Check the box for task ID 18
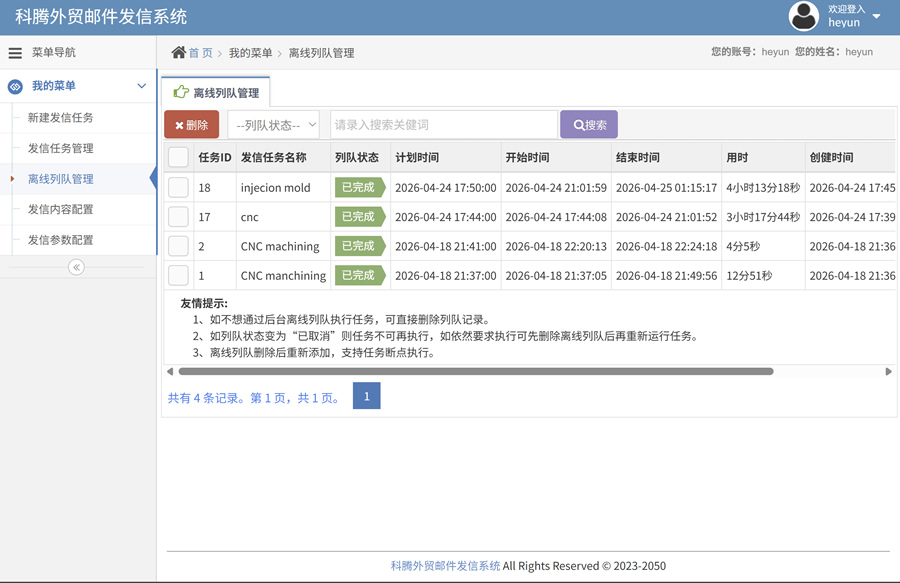 tap(178, 187)
